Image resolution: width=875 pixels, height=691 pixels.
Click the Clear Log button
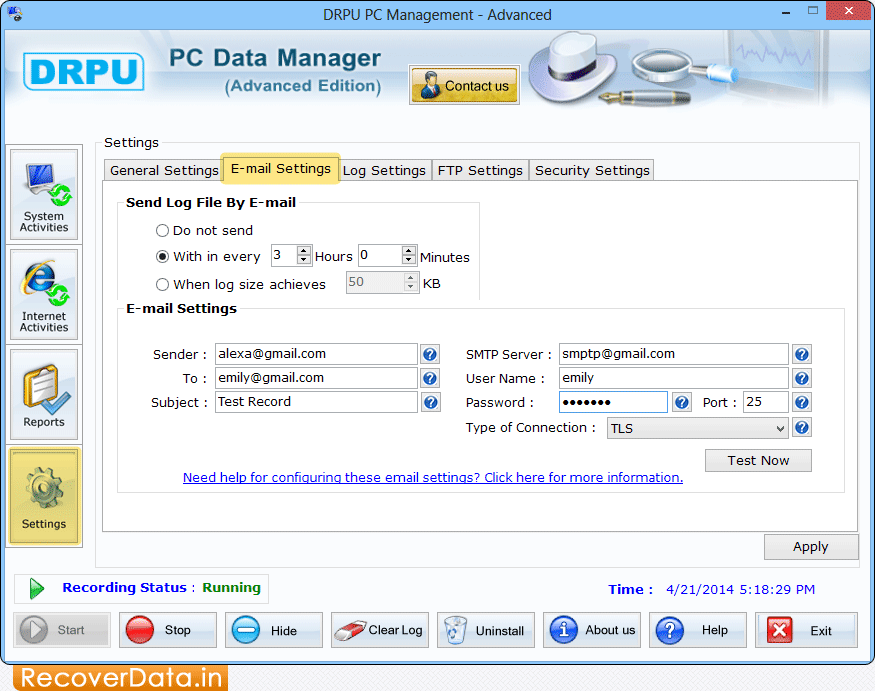tap(379, 630)
